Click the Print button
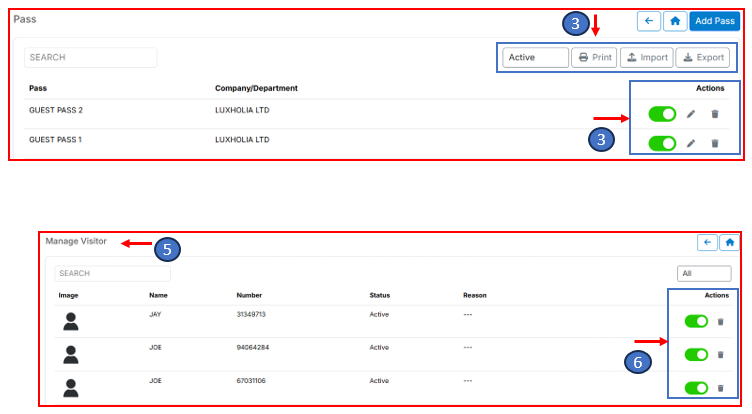Image resolution: width=752 pixels, height=414 pixels. (x=594, y=58)
